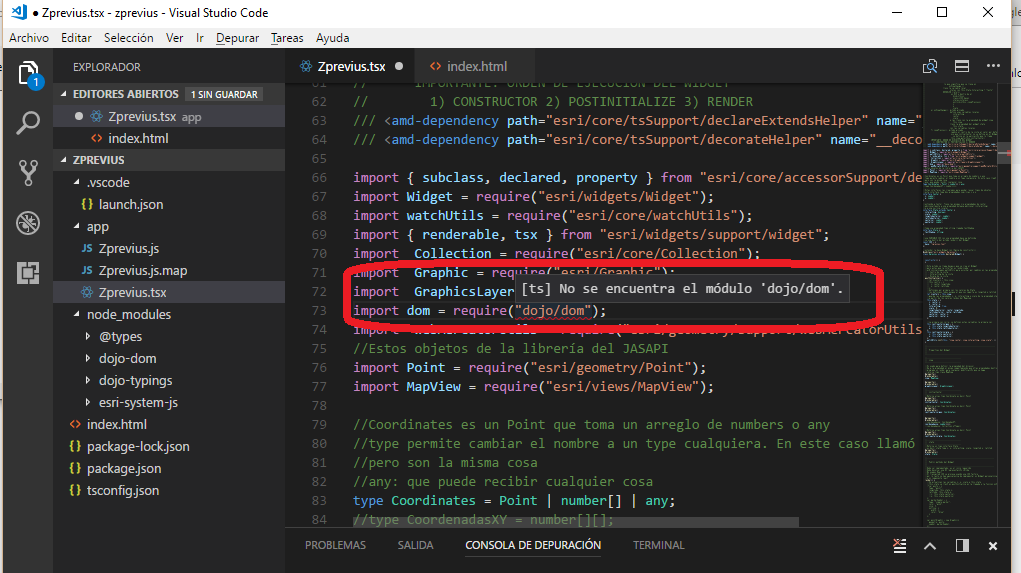Switch to the TERMINAL panel tab
1021x573 pixels.
pos(658,546)
